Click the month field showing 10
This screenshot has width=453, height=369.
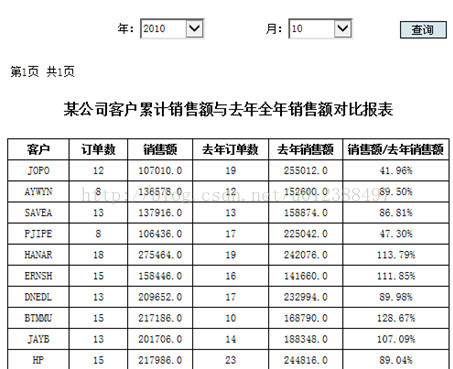tap(320, 29)
